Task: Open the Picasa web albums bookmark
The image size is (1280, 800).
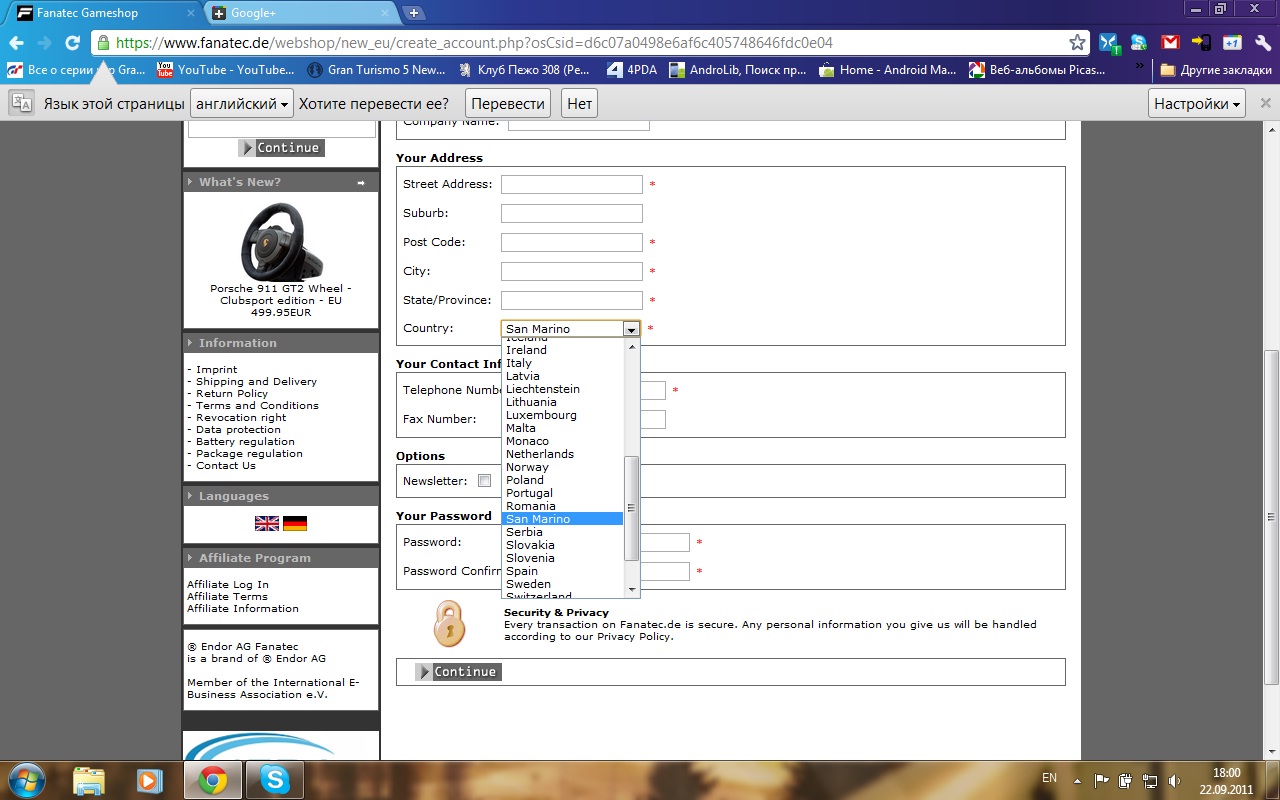Action: click(x=1038, y=70)
